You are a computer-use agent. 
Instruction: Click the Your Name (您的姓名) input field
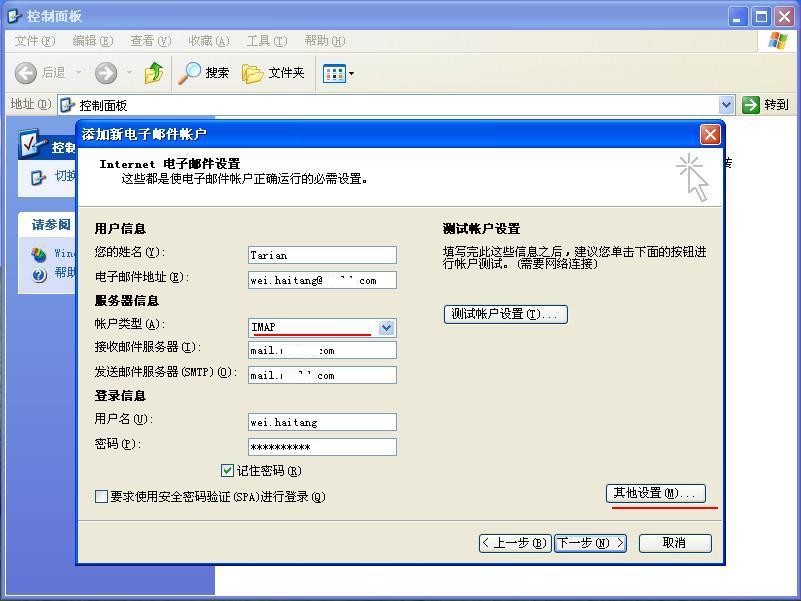tap(322, 255)
